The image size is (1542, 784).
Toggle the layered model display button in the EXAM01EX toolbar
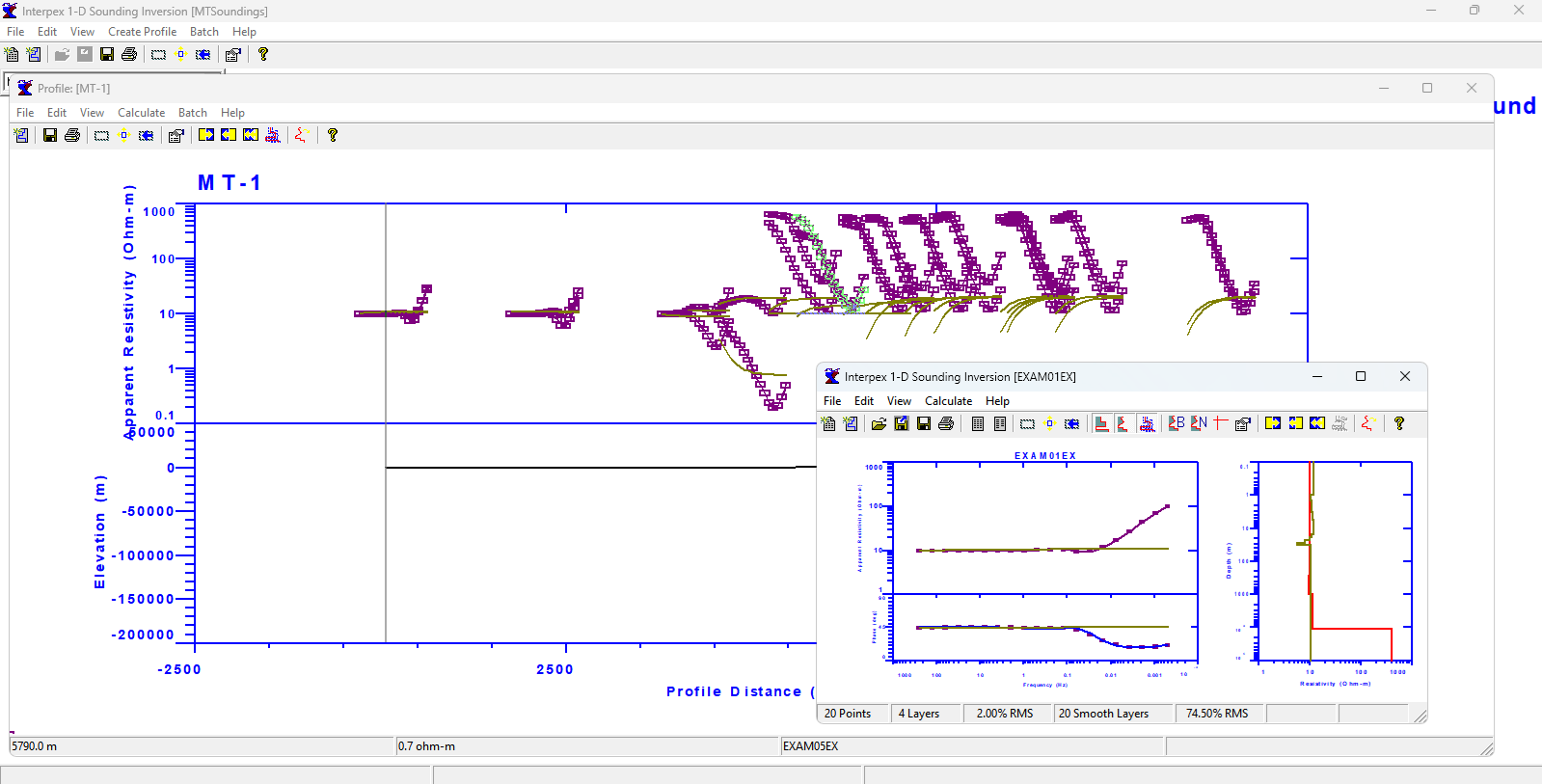point(1101,423)
